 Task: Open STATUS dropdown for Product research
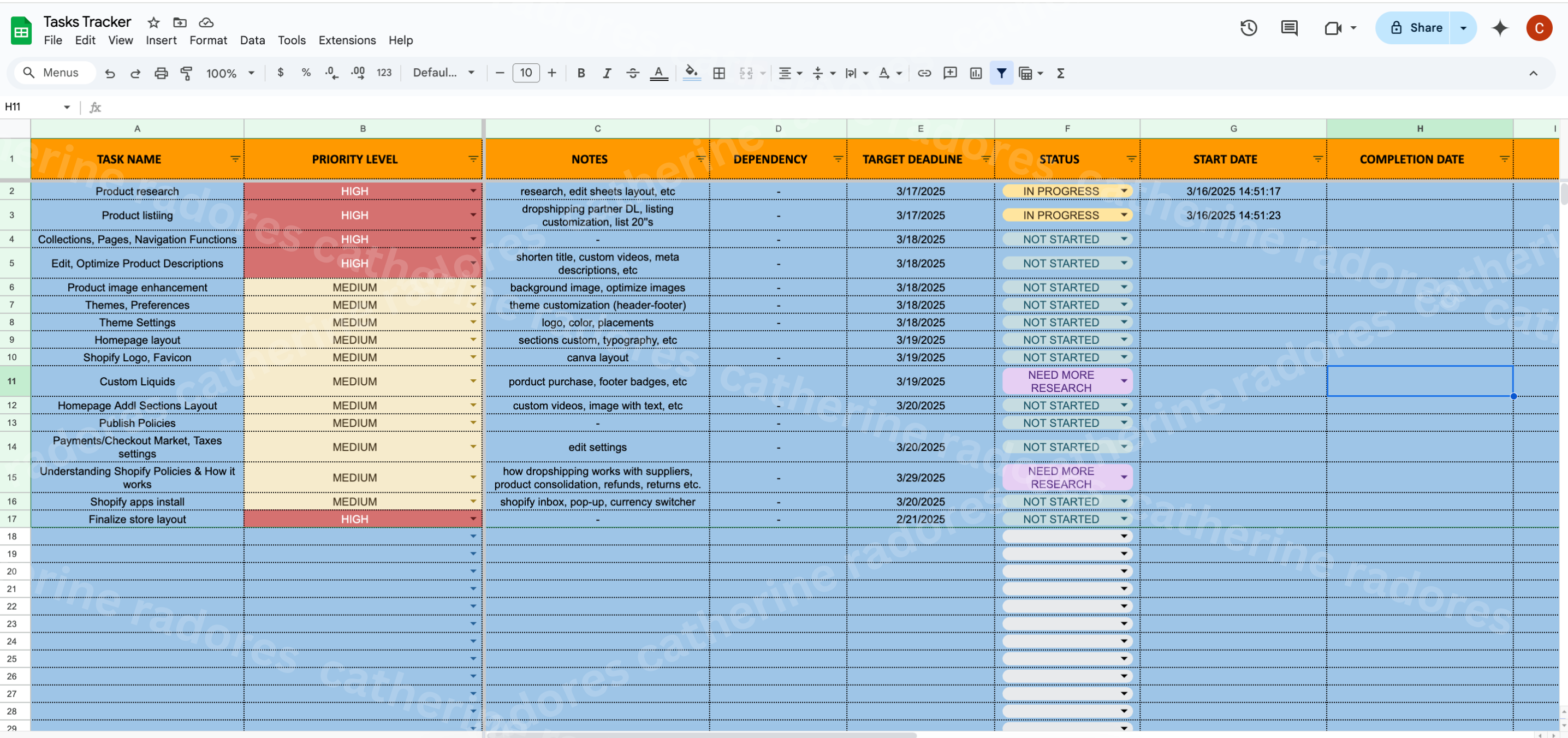coord(1124,191)
